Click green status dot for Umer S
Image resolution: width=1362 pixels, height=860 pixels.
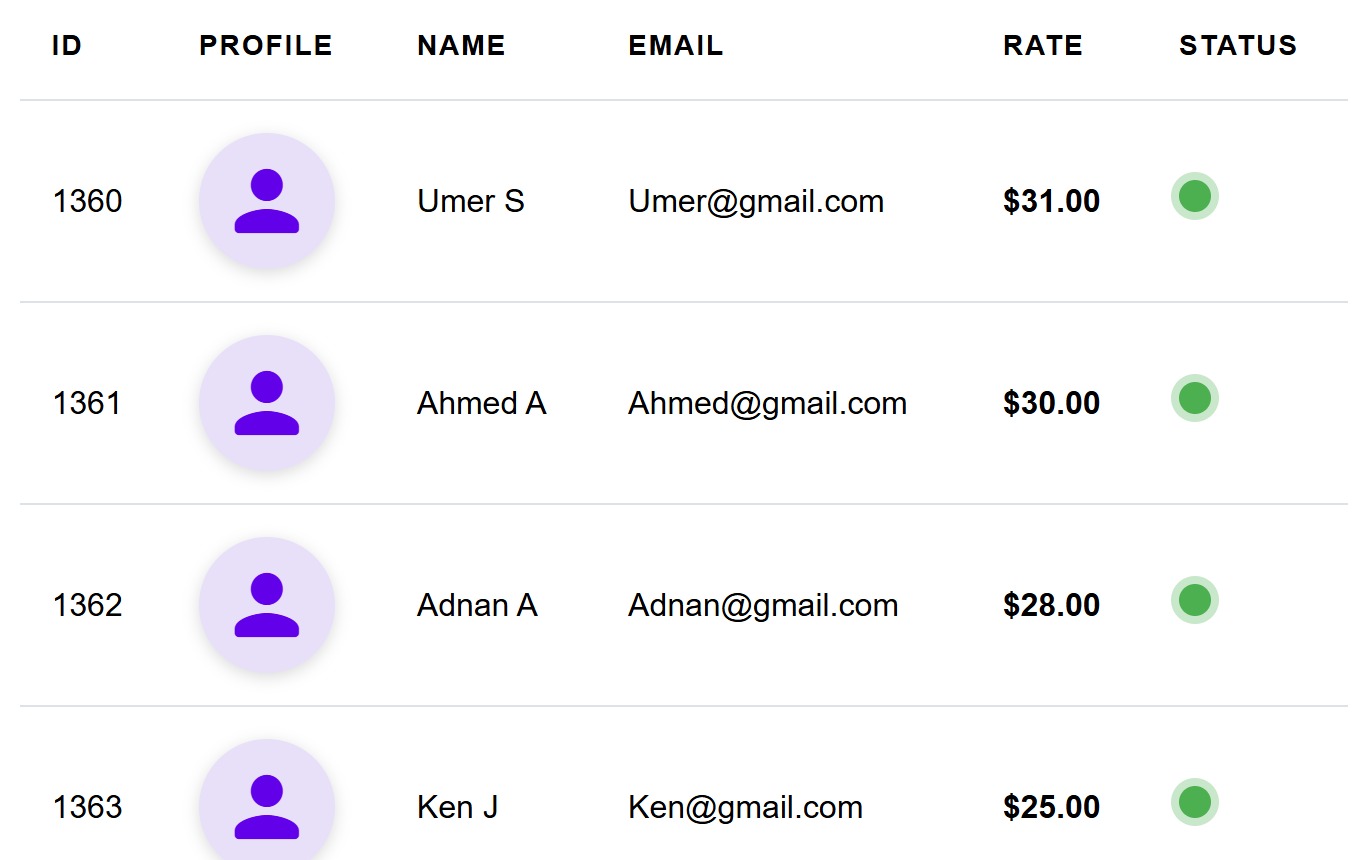pyautogui.click(x=1194, y=196)
